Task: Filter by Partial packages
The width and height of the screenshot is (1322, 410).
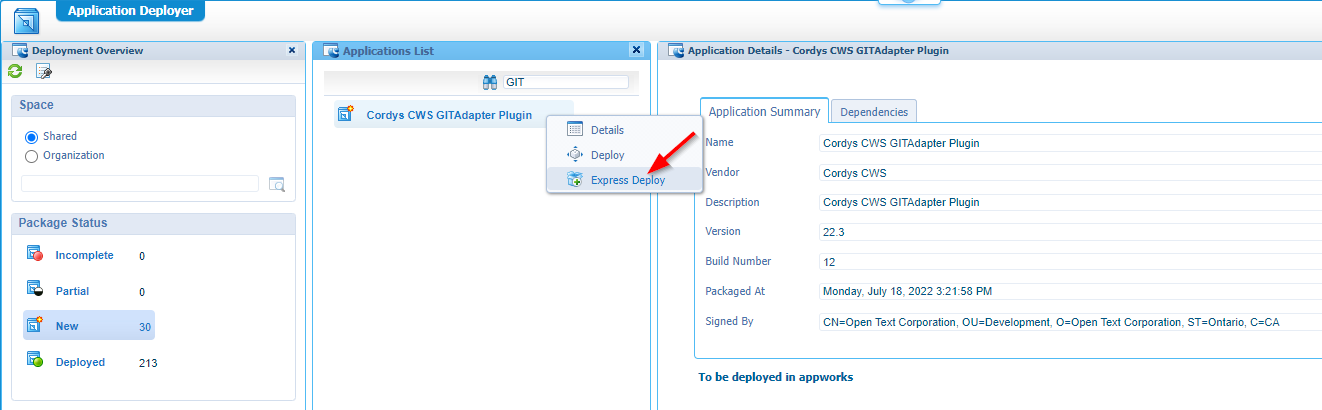Action: [x=72, y=291]
